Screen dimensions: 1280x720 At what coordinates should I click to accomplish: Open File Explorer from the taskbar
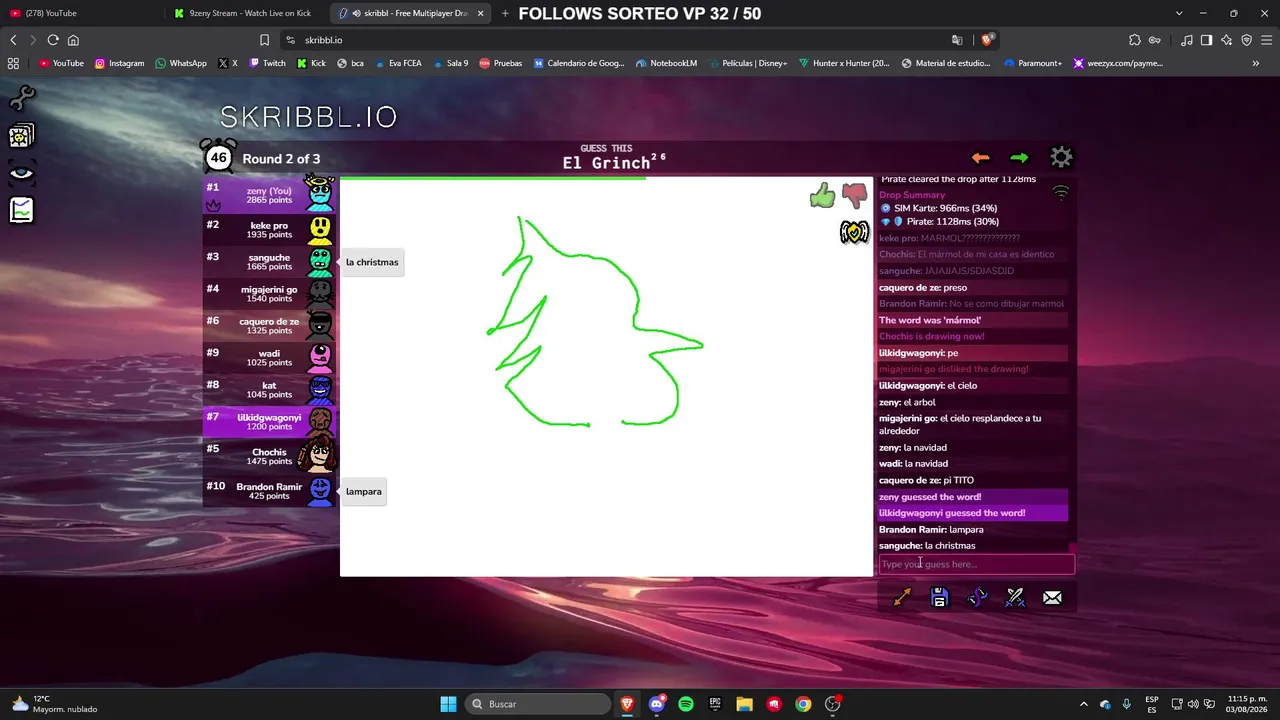point(744,704)
